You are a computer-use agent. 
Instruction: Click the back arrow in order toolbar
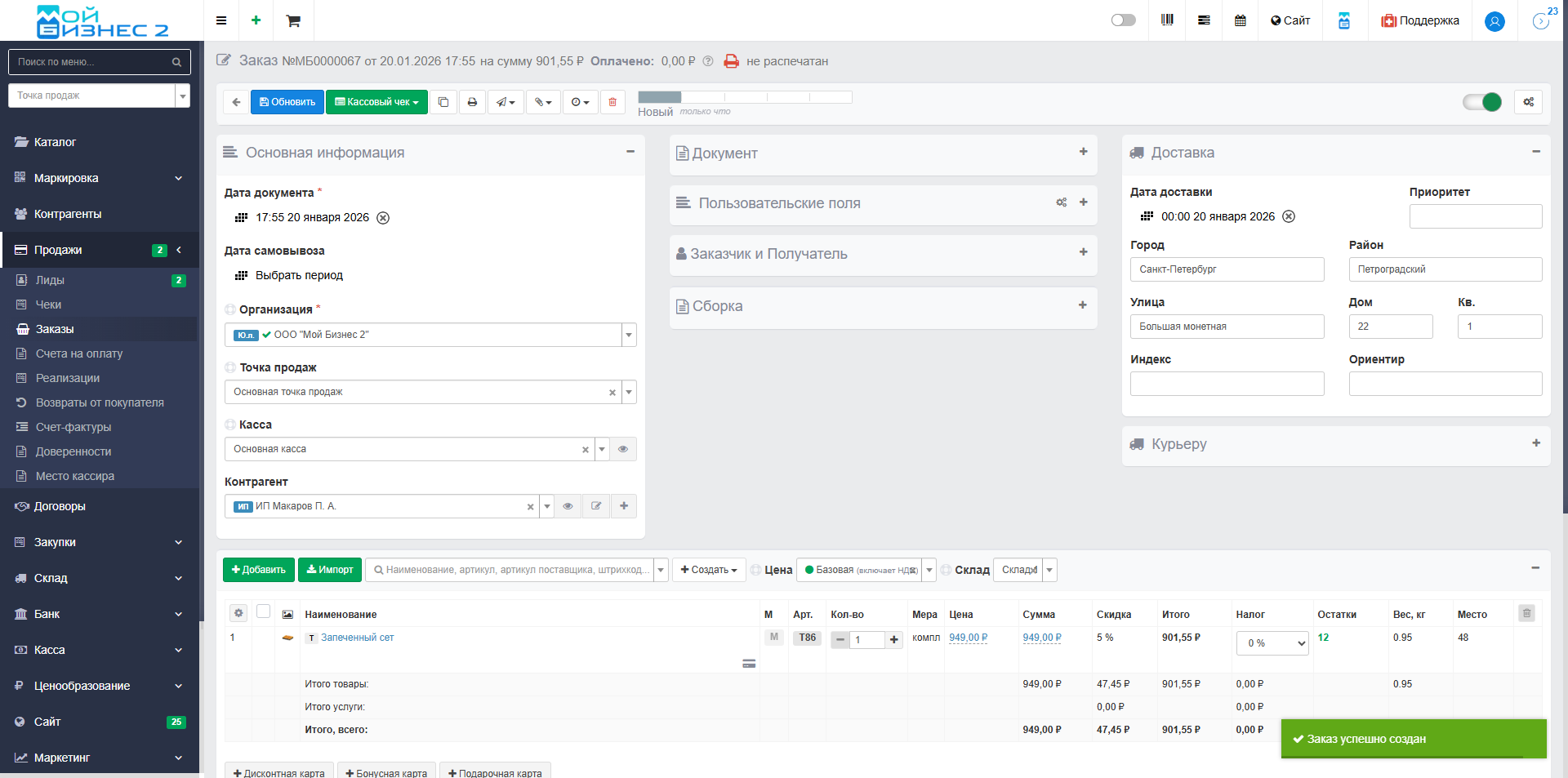coord(236,102)
